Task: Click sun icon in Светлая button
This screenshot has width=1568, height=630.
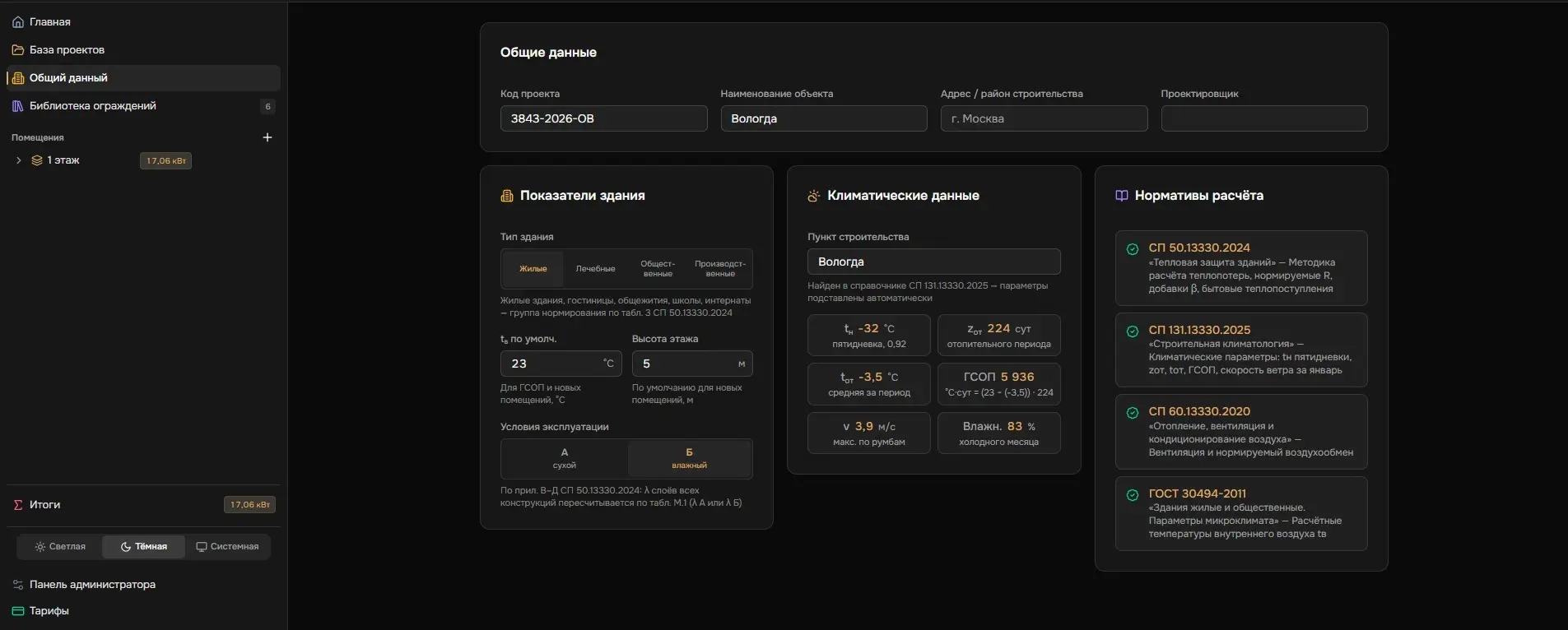Action: click(40, 546)
